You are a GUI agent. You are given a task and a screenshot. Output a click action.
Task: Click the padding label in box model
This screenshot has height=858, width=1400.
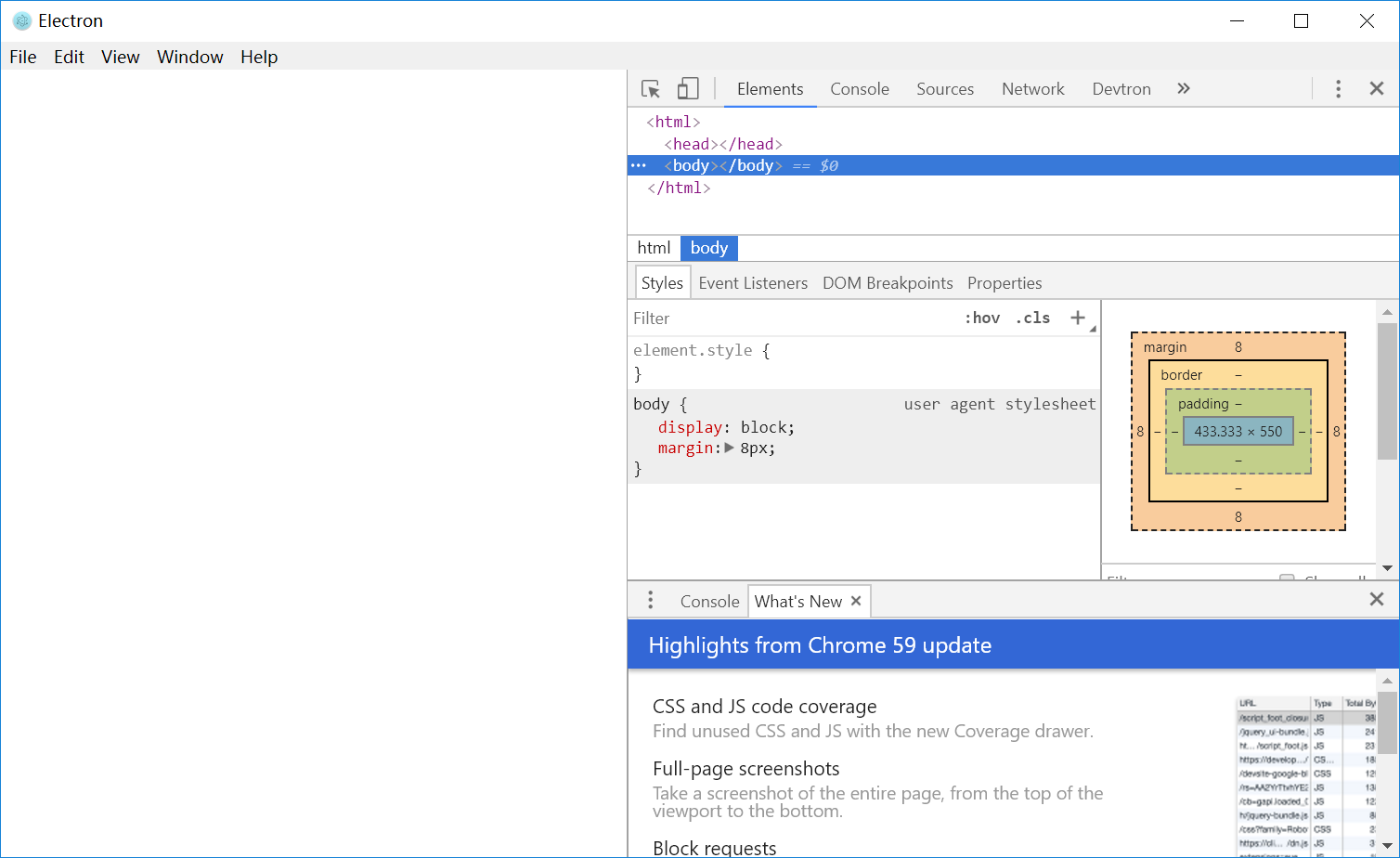[x=1203, y=404]
